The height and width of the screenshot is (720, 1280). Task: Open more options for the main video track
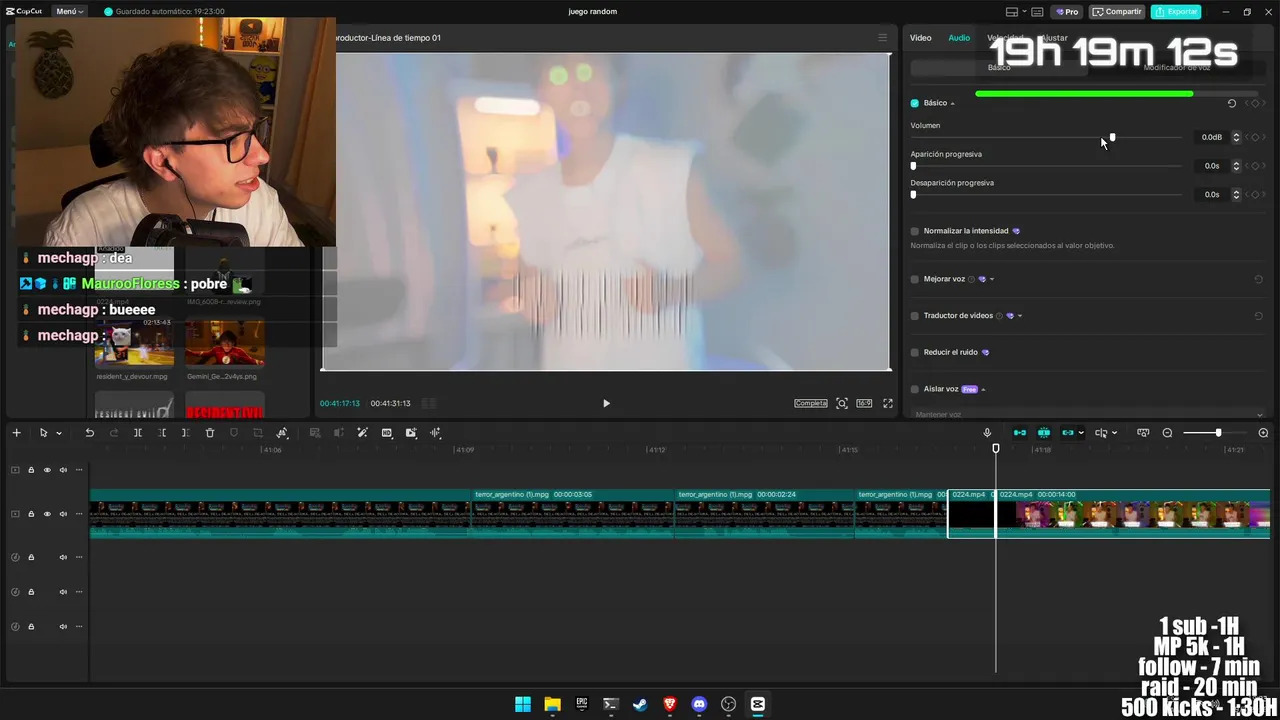(x=79, y=514)
